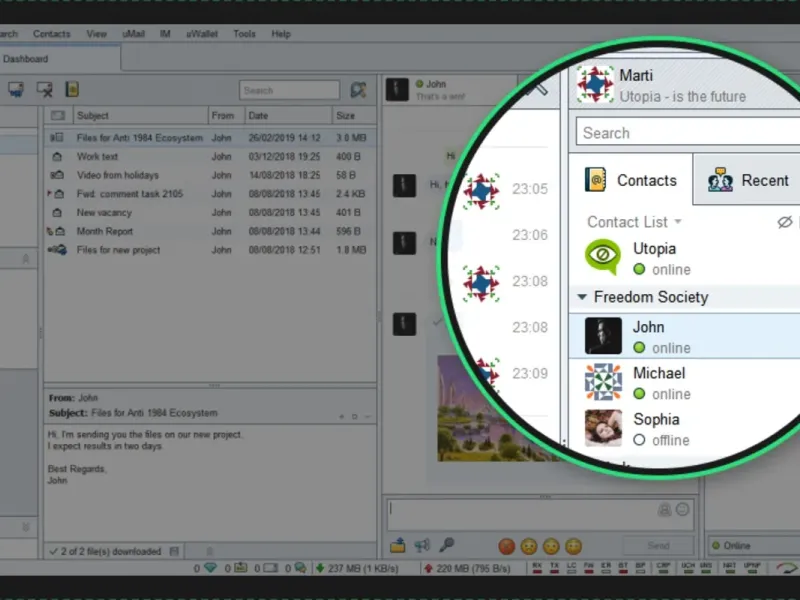Click the status bar contact requests icon
The width and height of the screenshot is (800, 600).
pyautogui.click(x=240, y=568)
